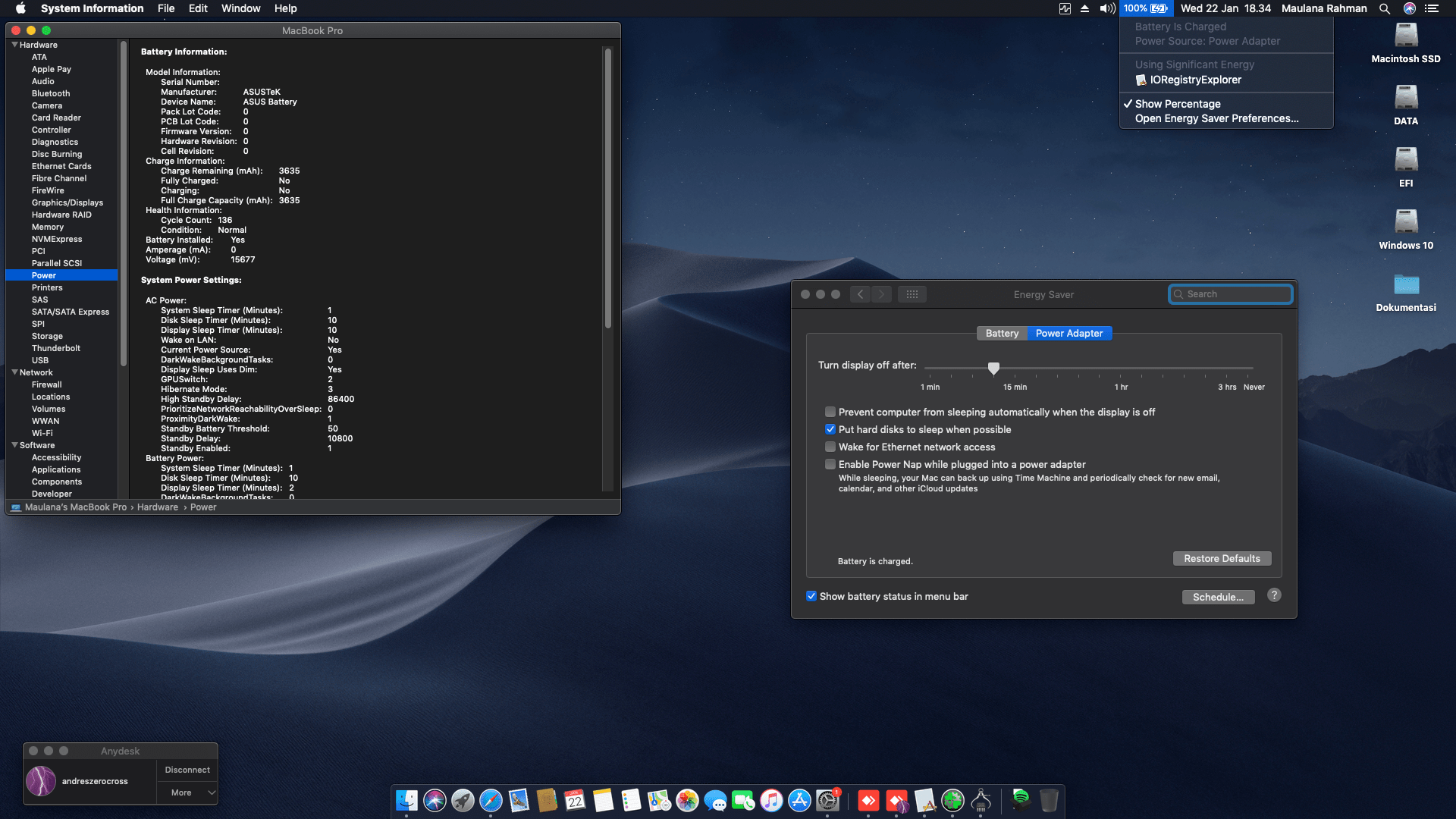Collapse the Hardware tree section
This screenshot has width=1456, height=819.
point(14,45)
